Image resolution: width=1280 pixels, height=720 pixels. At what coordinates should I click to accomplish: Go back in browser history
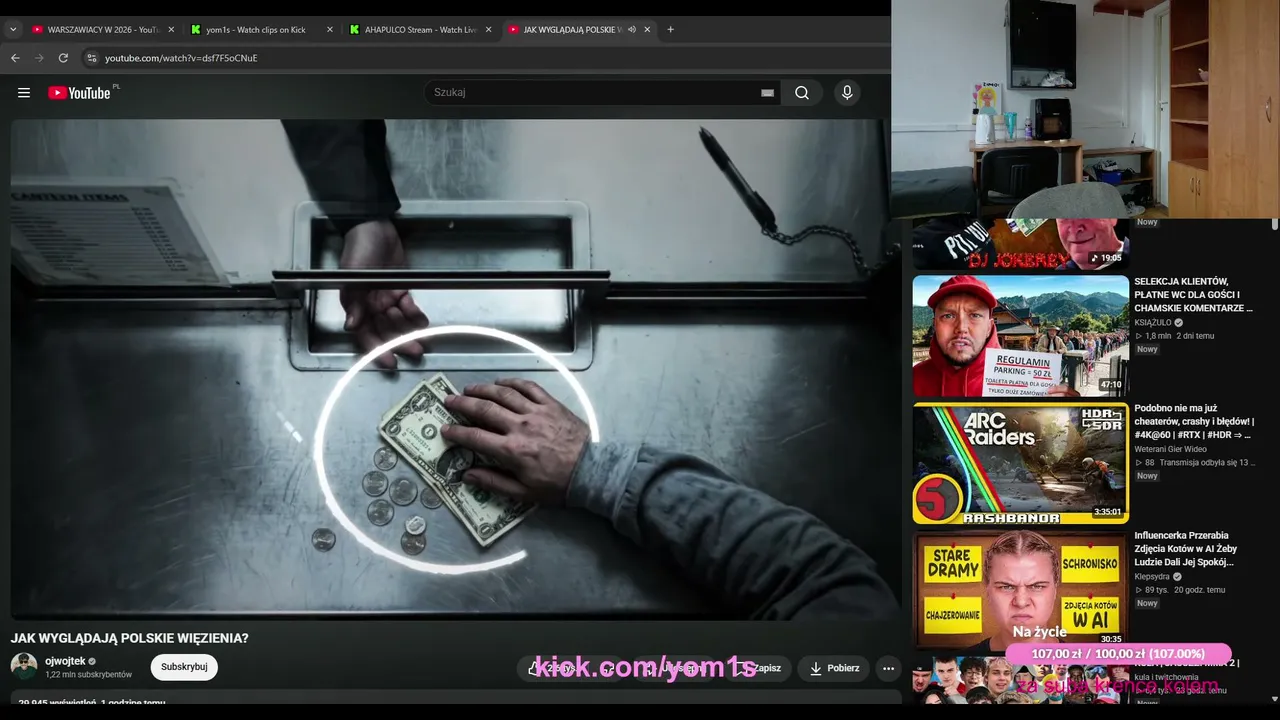15,58
